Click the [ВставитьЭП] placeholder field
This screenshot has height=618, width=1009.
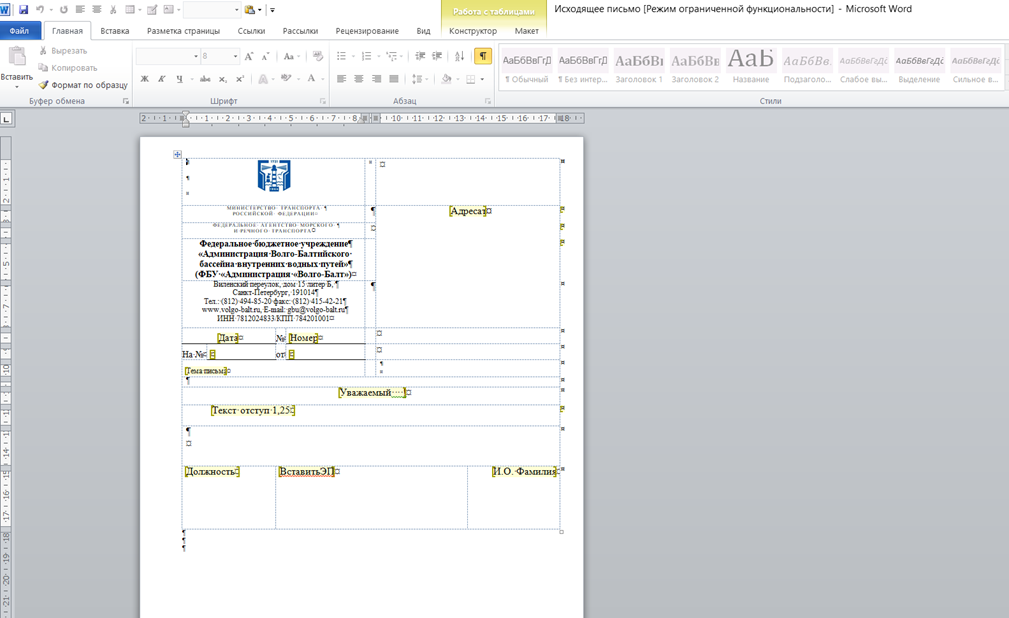pos(306,472)
